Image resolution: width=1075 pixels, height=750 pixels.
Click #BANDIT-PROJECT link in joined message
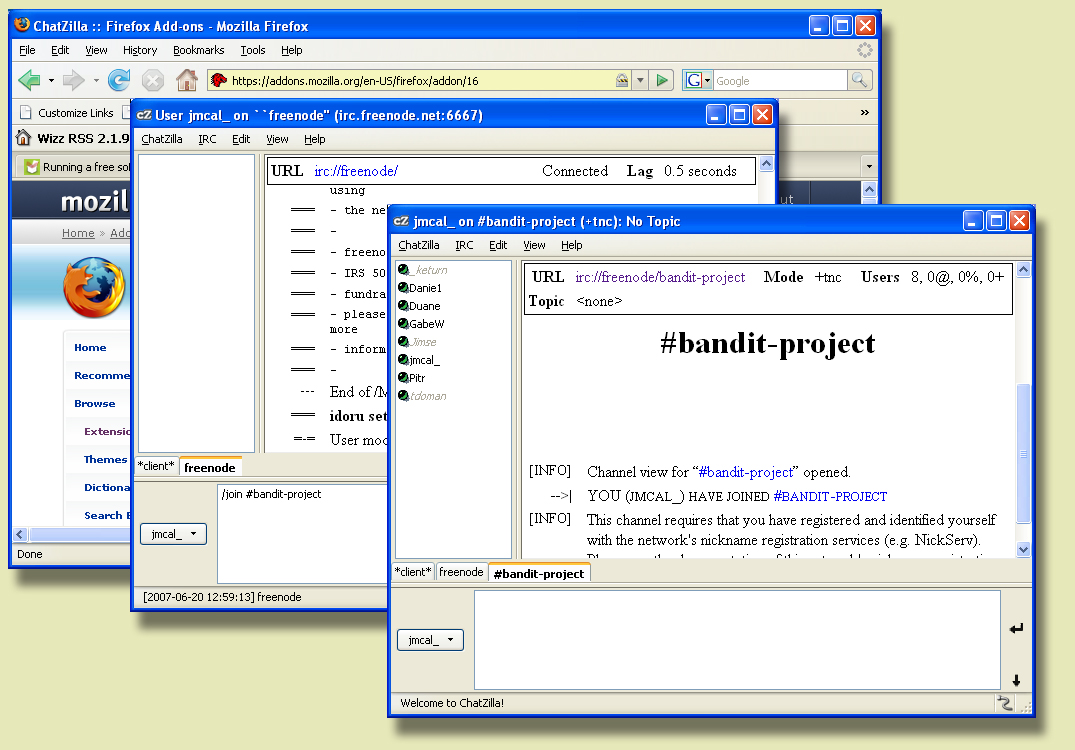pyautogui.click(x=830, y=496)
